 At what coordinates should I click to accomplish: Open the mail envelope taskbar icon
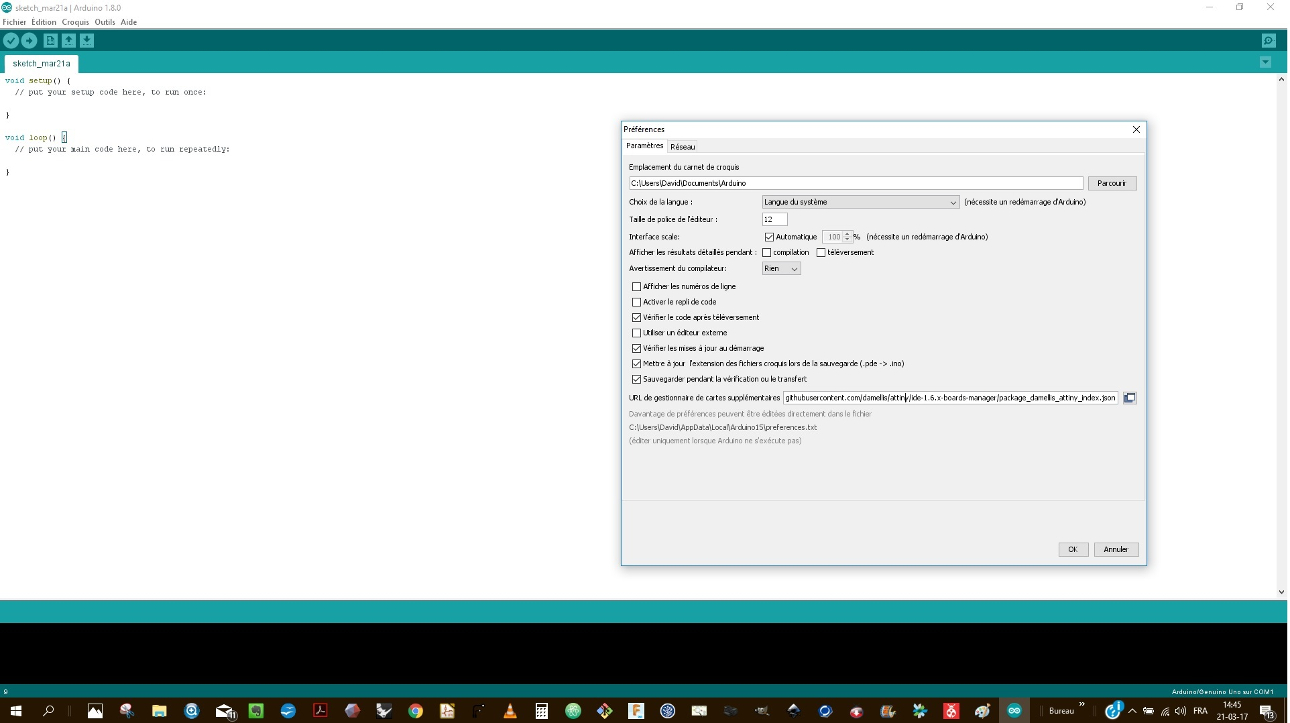[224, 711]
